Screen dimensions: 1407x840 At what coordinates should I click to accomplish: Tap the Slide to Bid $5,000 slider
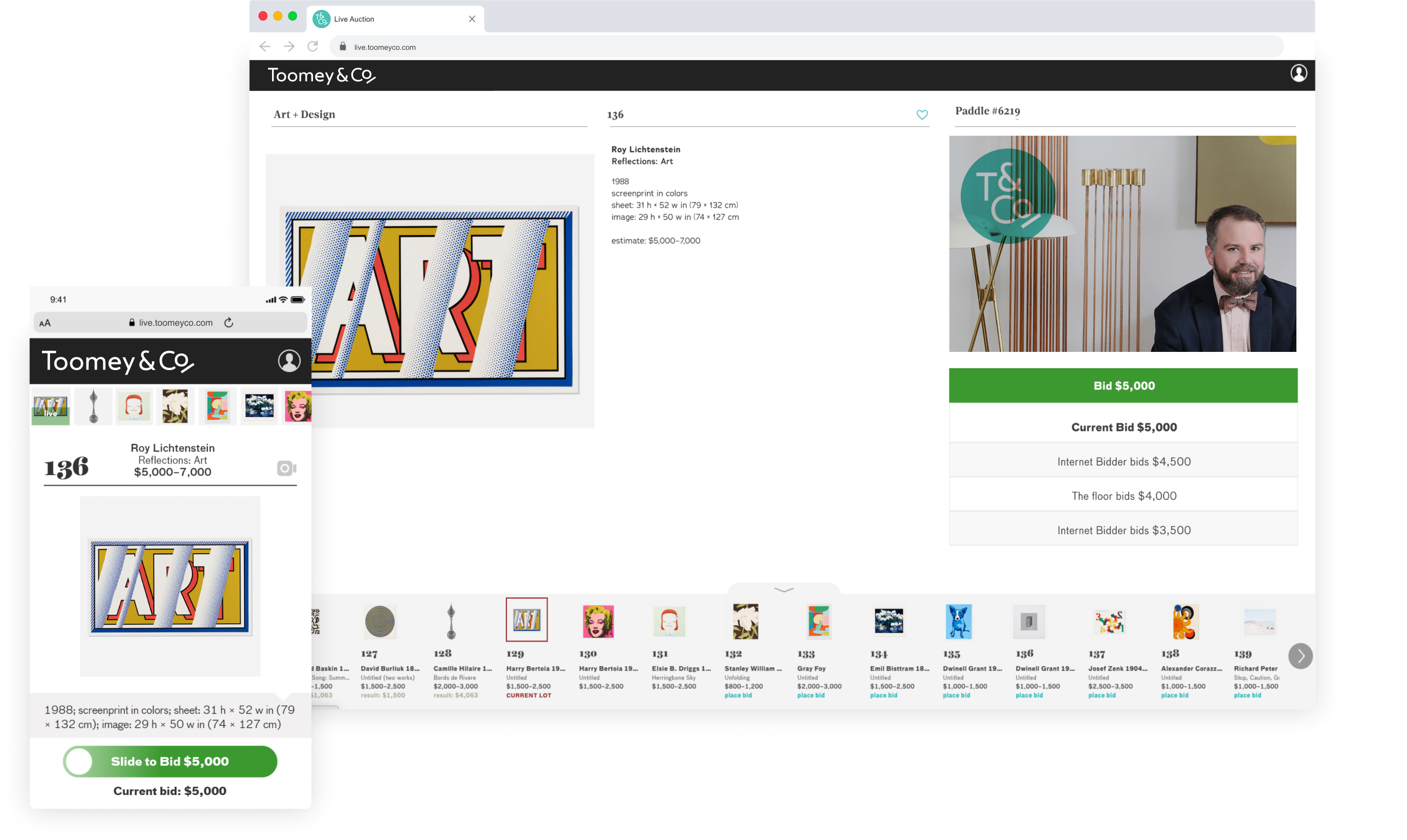click(170, 761)
